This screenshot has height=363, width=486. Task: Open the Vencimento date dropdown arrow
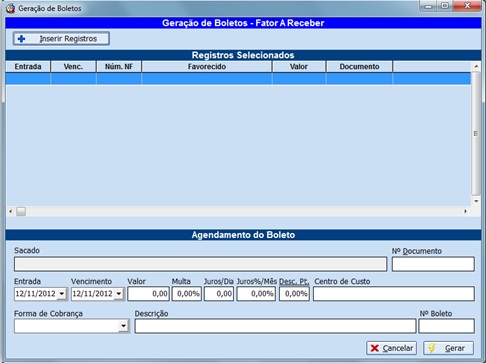pos(119,294)
